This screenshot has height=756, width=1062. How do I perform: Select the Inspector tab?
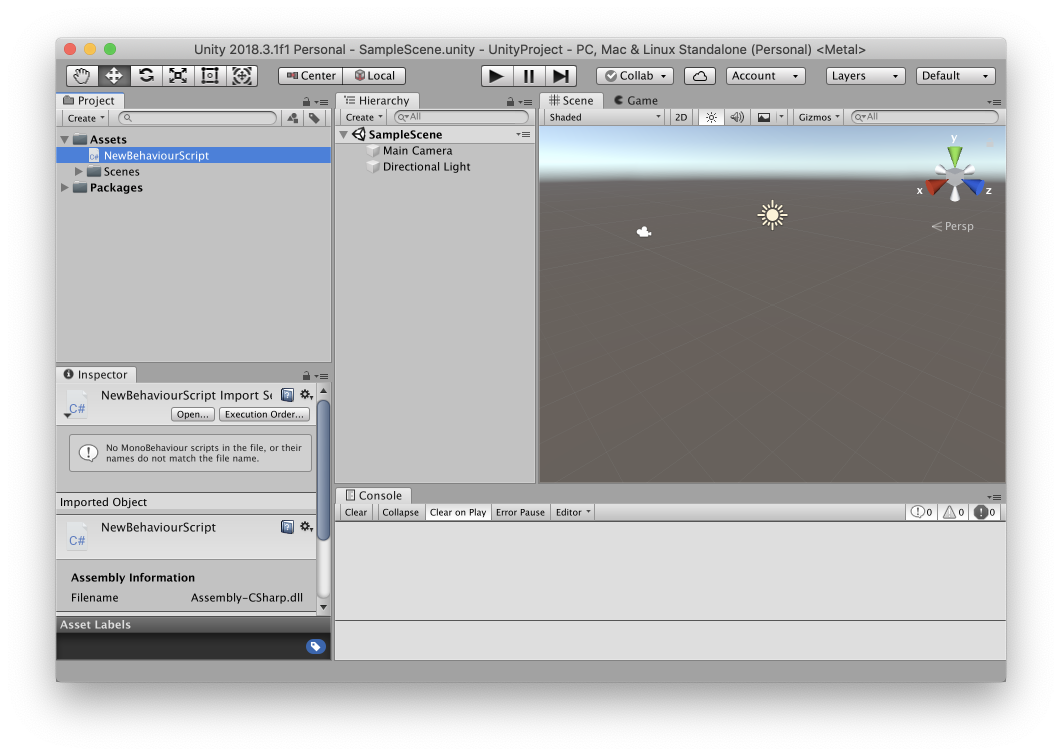coord(95,375)
